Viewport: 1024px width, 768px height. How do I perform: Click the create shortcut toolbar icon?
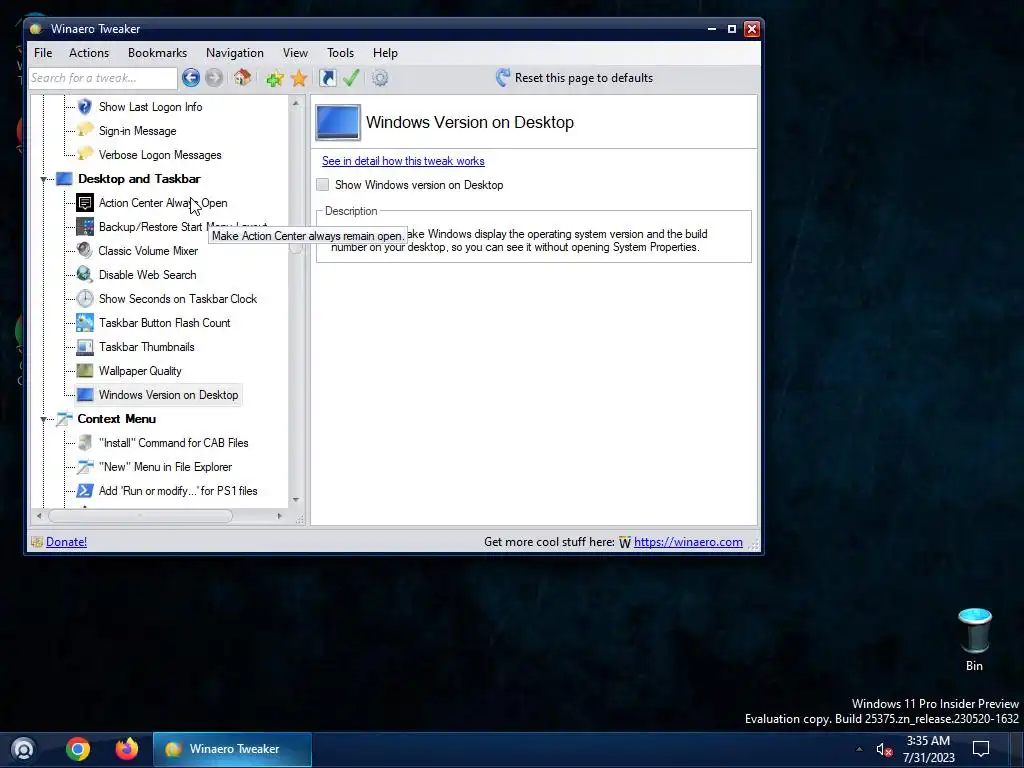click(328, 78)
